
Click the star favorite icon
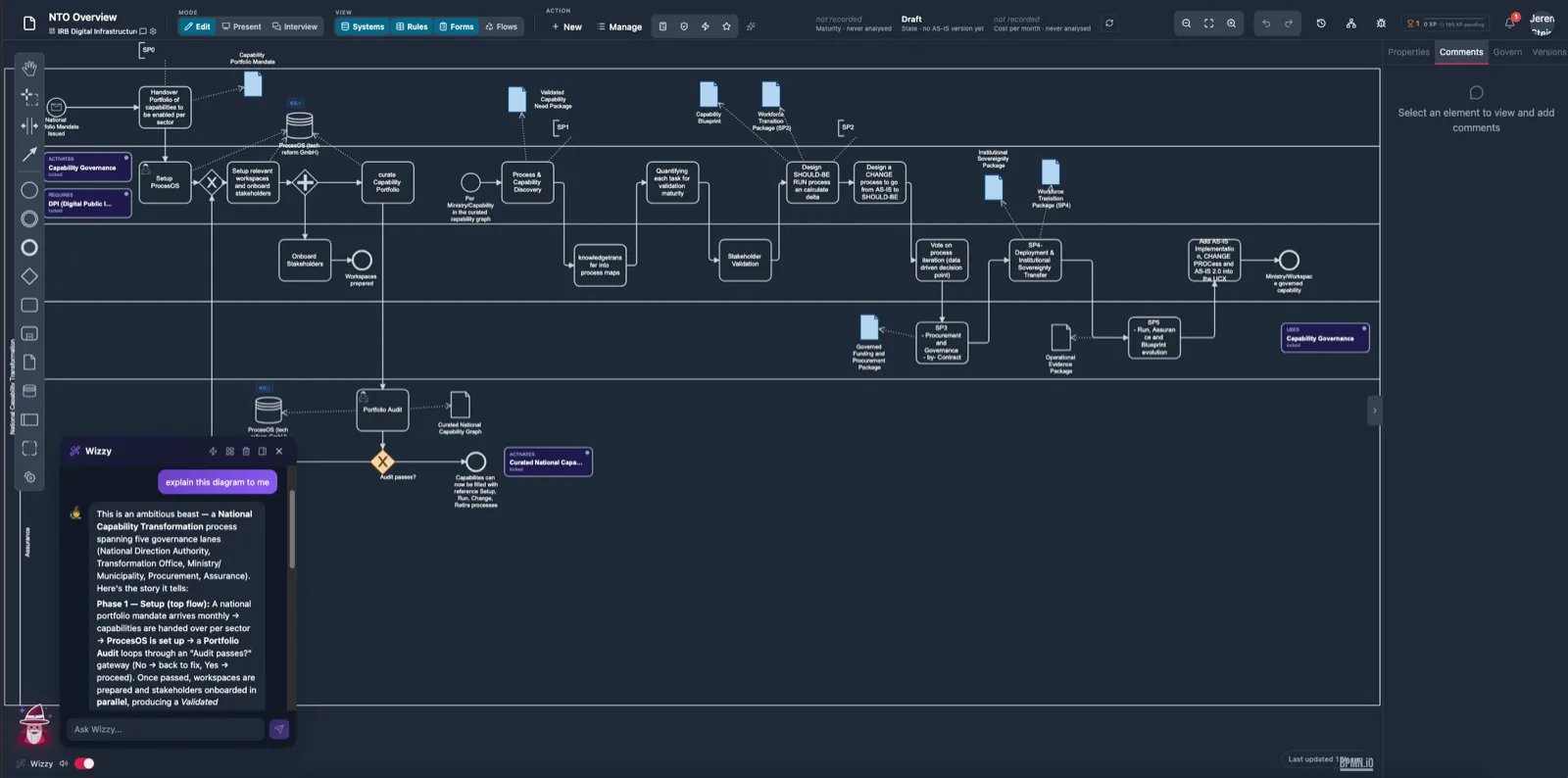pyautogui.click(x=726, y=26)
